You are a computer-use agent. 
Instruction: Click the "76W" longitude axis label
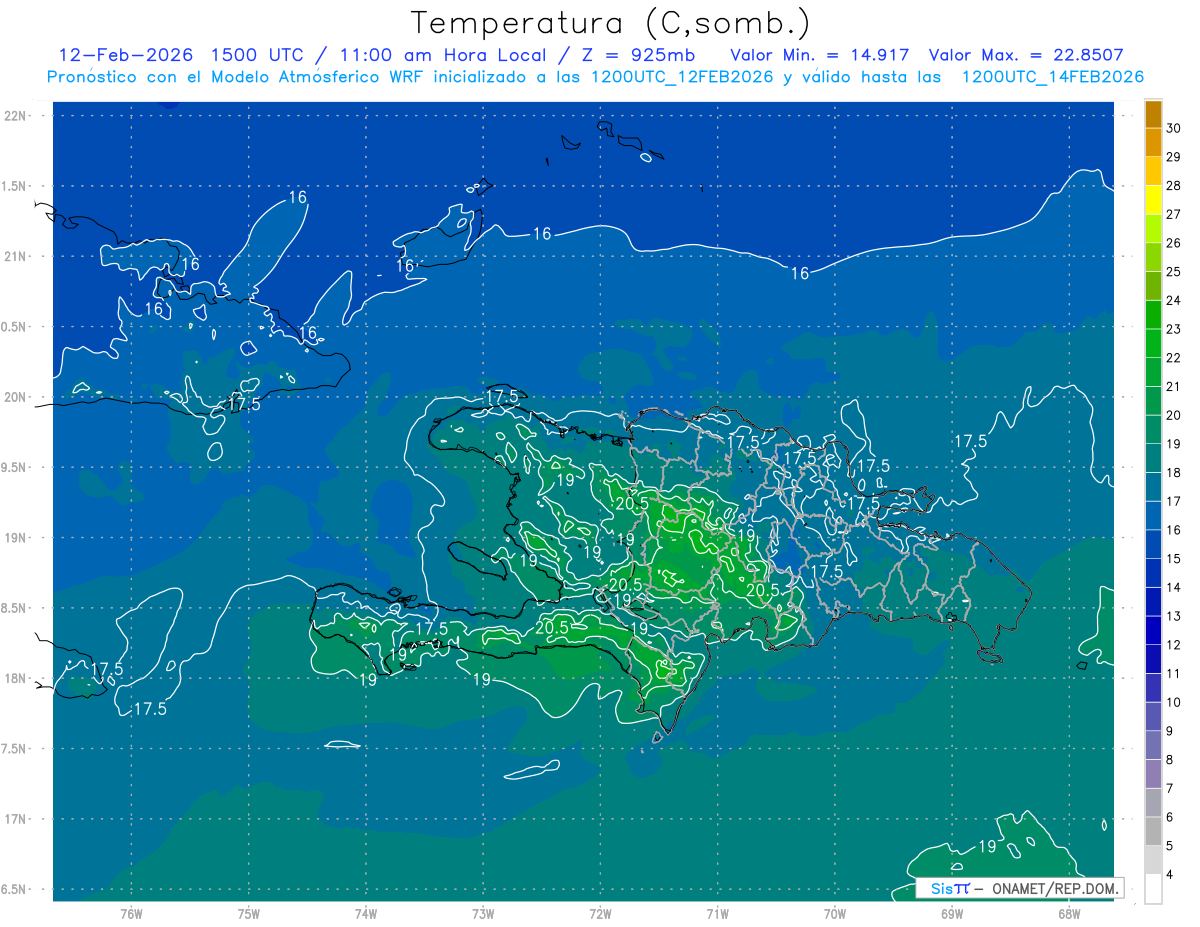coord(131,914)
